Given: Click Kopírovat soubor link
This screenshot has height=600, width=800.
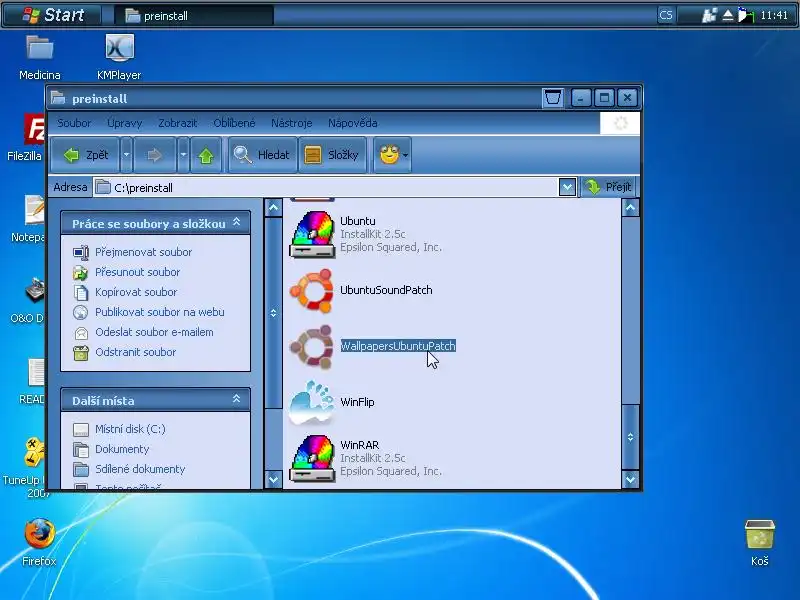Looking at the screenshot, I should pos(136,292).
